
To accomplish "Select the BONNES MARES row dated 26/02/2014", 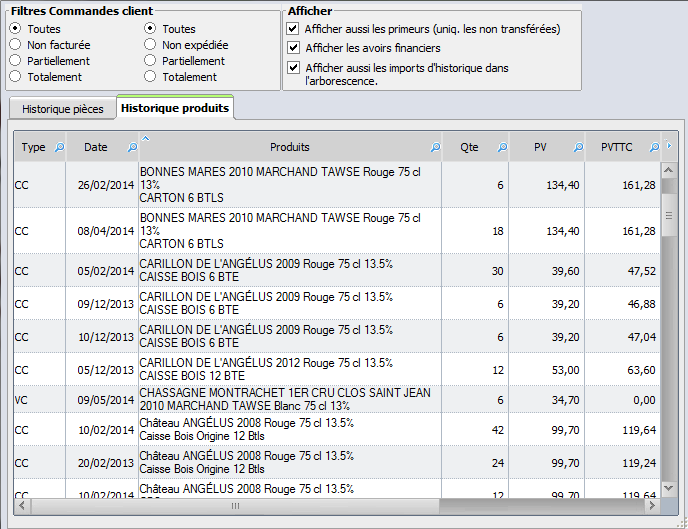I will coord(337,185).
